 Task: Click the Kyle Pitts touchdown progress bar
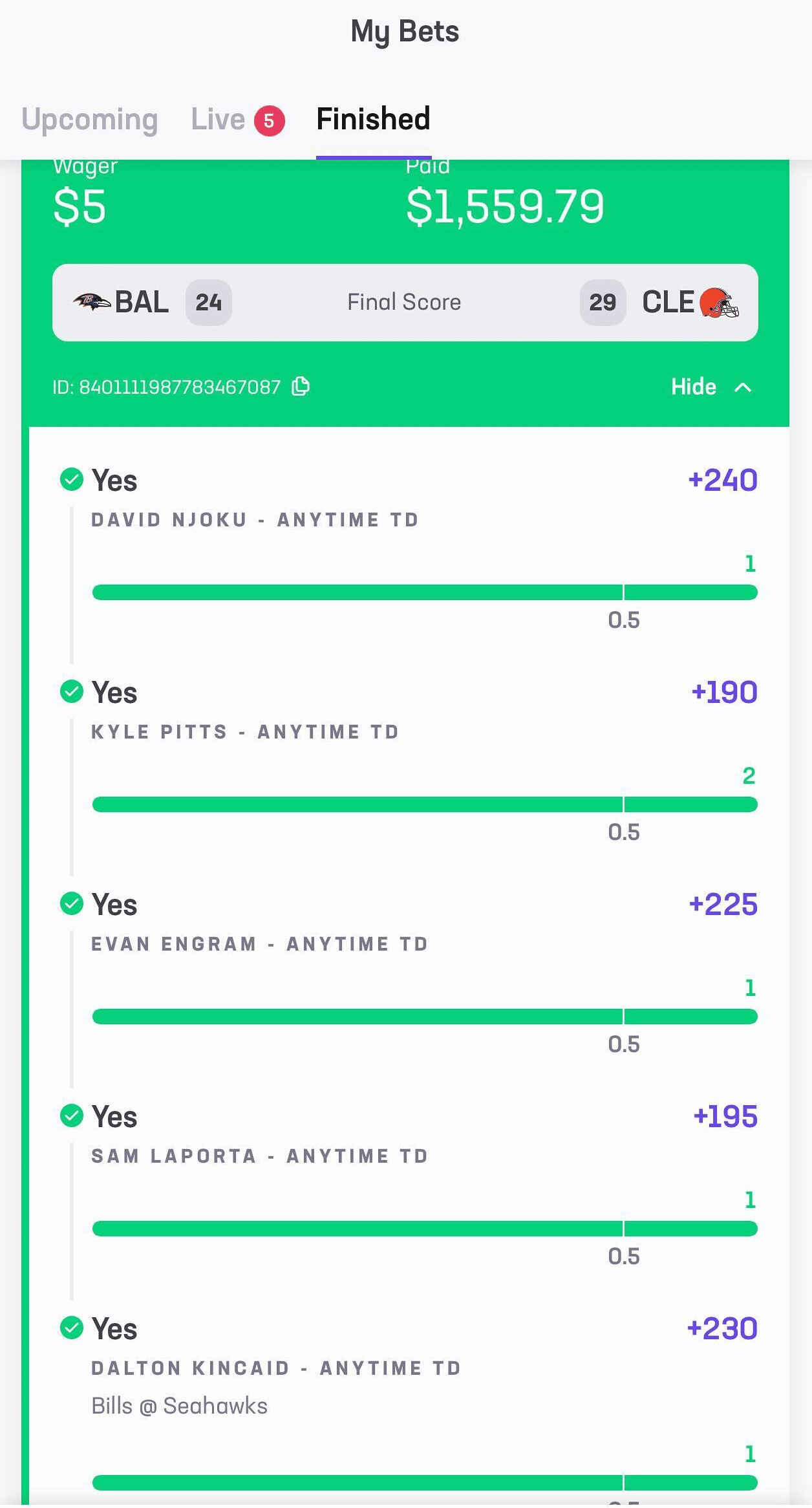[x=424, y=804]
